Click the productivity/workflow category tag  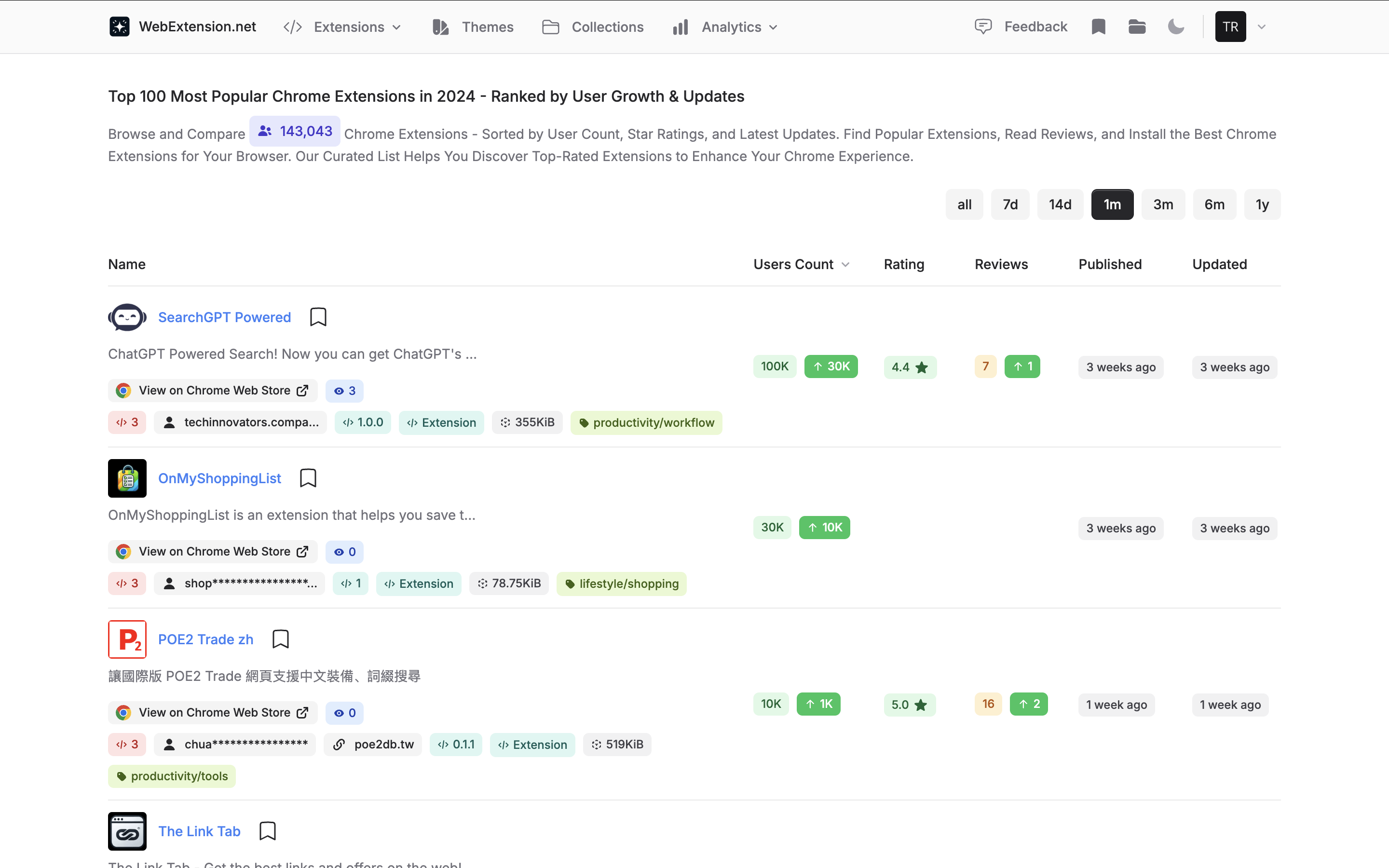(646, 422)
